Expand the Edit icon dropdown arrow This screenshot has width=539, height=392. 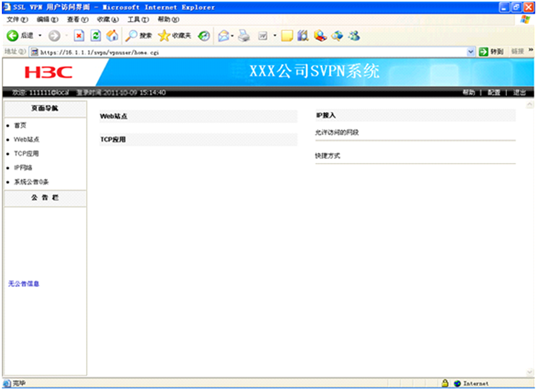coord(275,35)
